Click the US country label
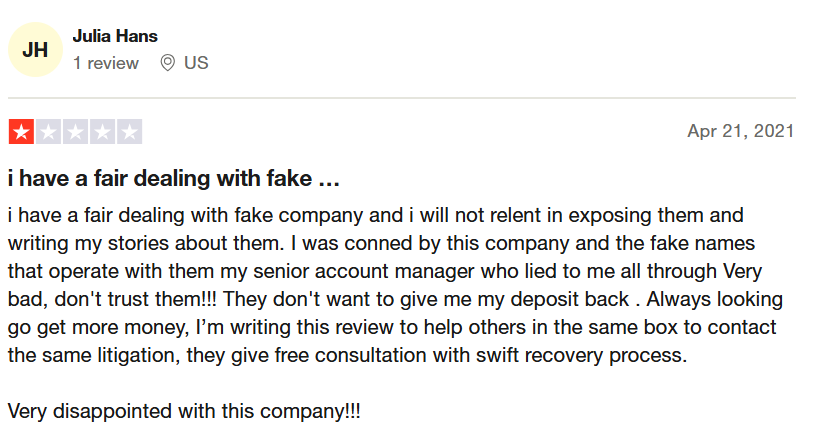 [196, 63]
